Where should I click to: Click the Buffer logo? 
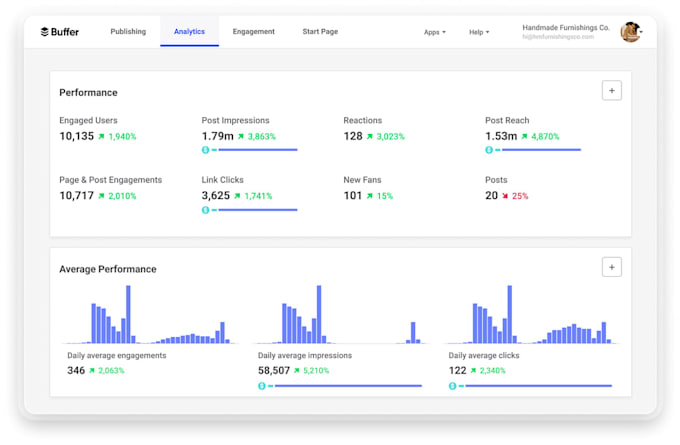point(59,32)
